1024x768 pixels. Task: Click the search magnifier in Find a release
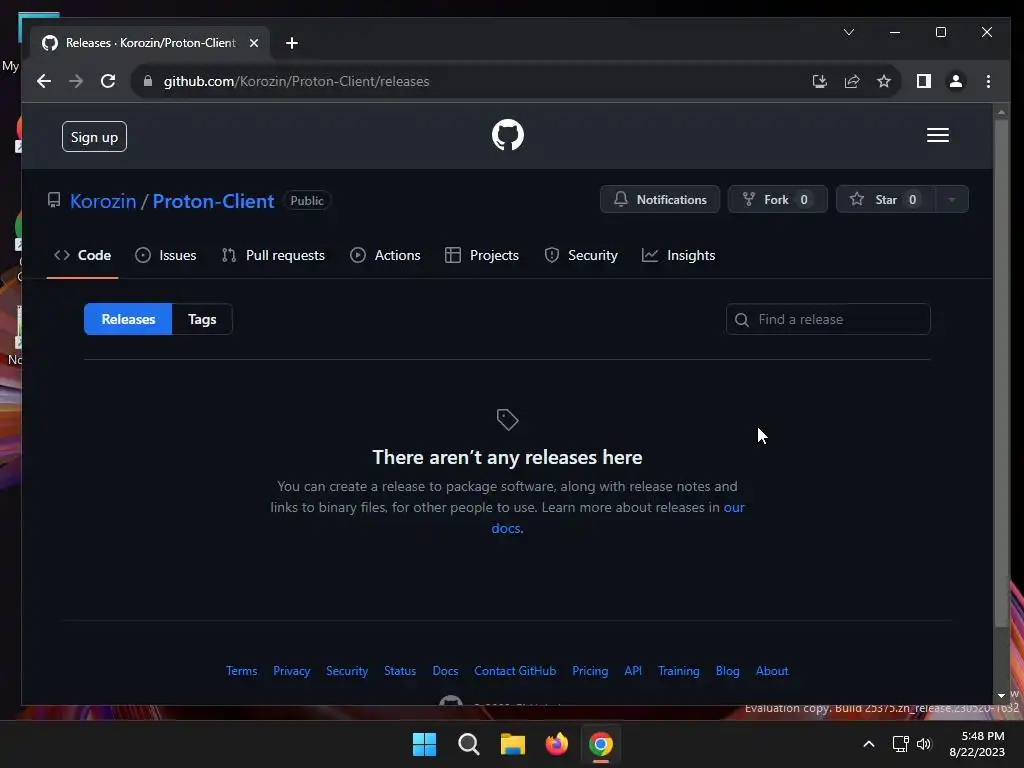pos(741,319)
